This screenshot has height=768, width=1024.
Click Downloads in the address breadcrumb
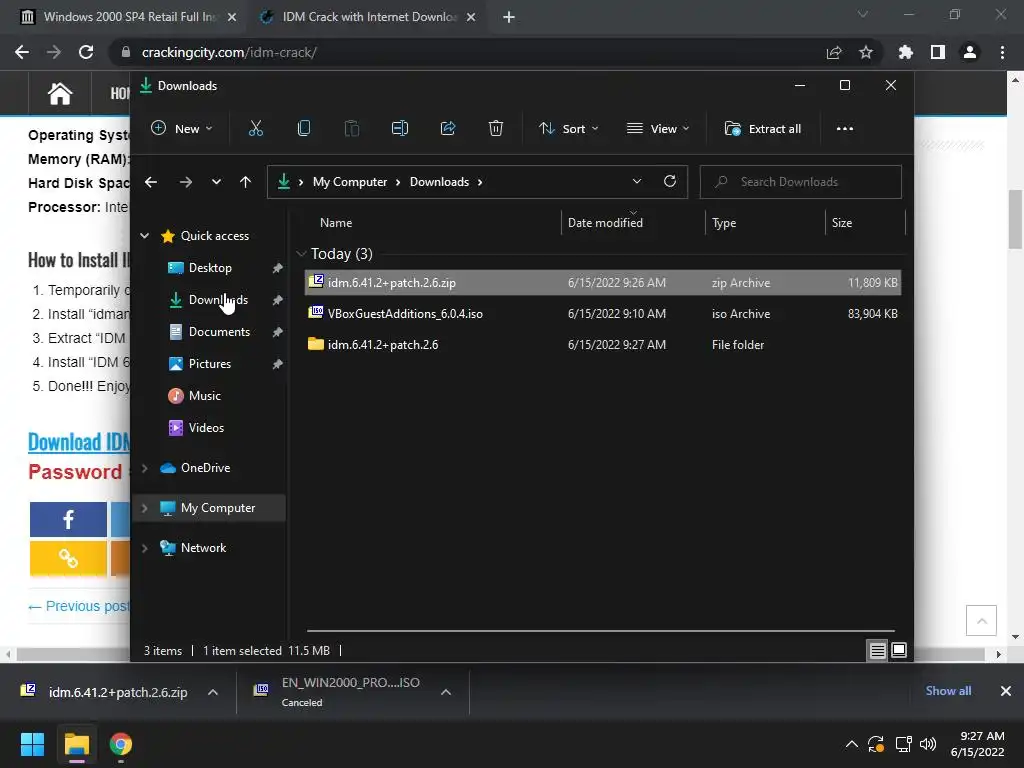point(439,182)
